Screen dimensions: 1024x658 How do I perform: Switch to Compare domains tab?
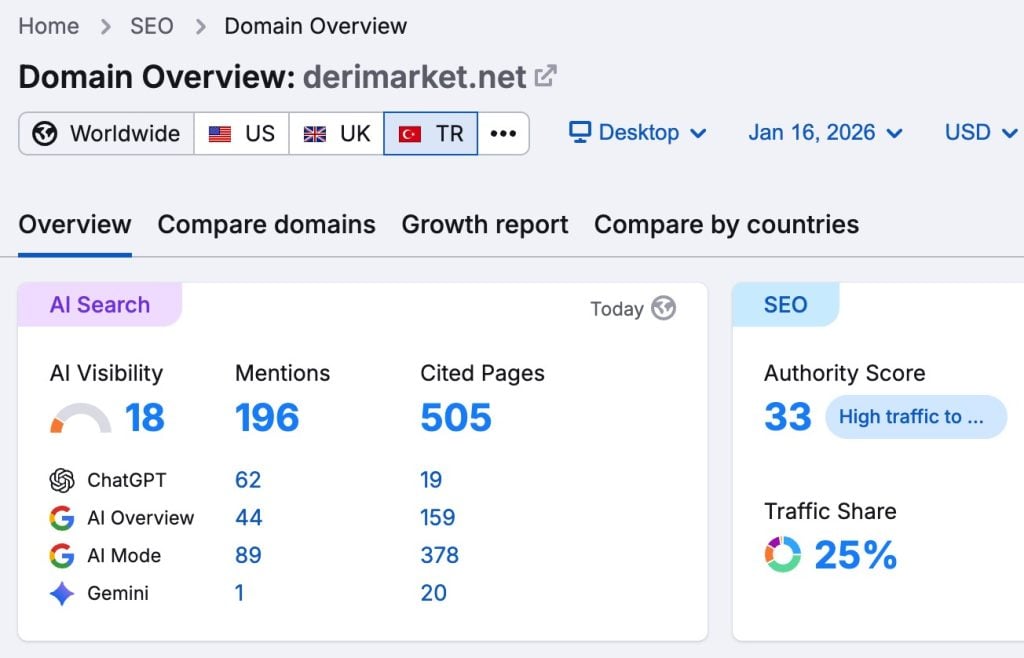[x=266, y=225]
